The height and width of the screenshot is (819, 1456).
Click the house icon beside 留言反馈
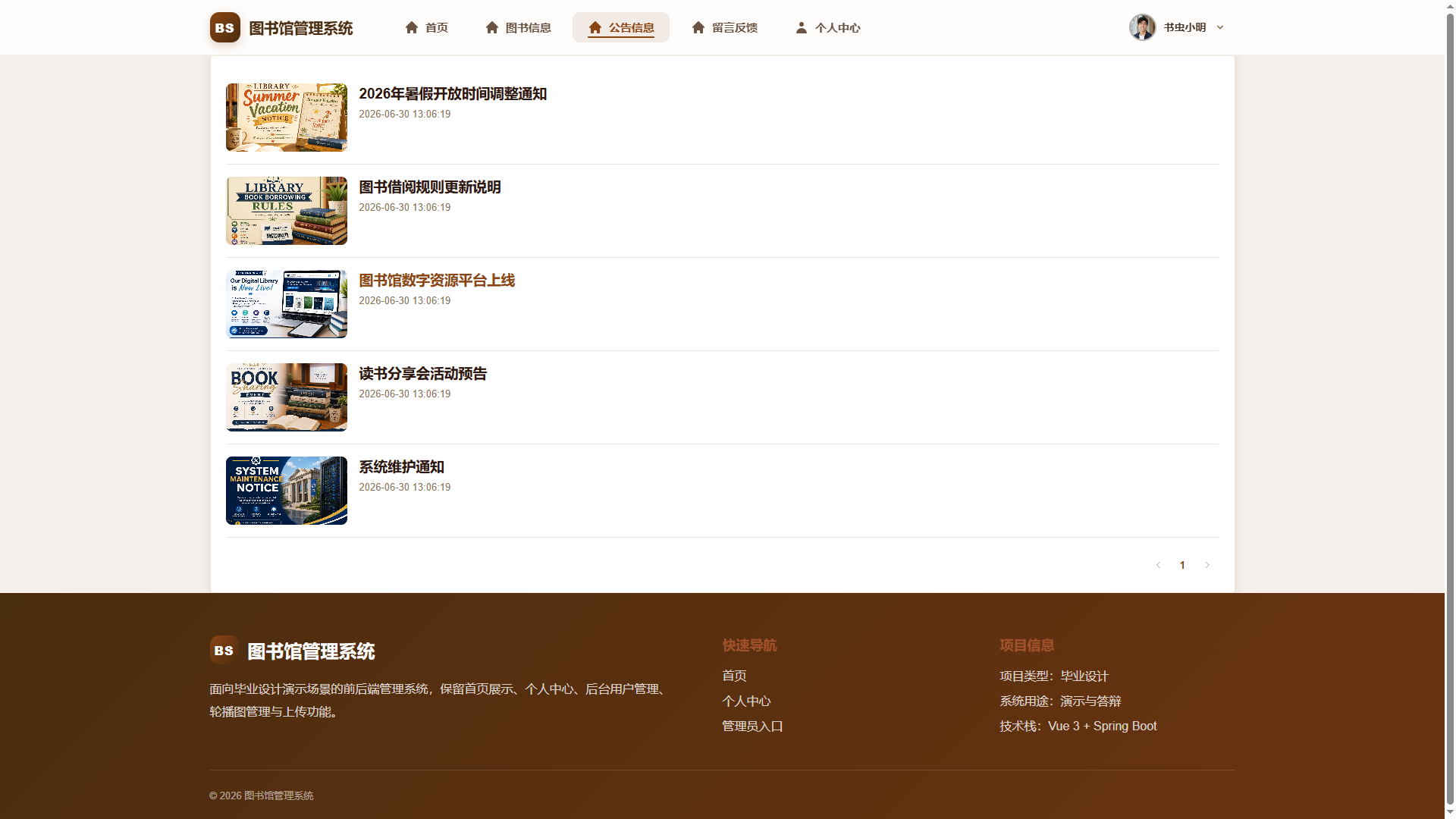click(x=698, y=27)
